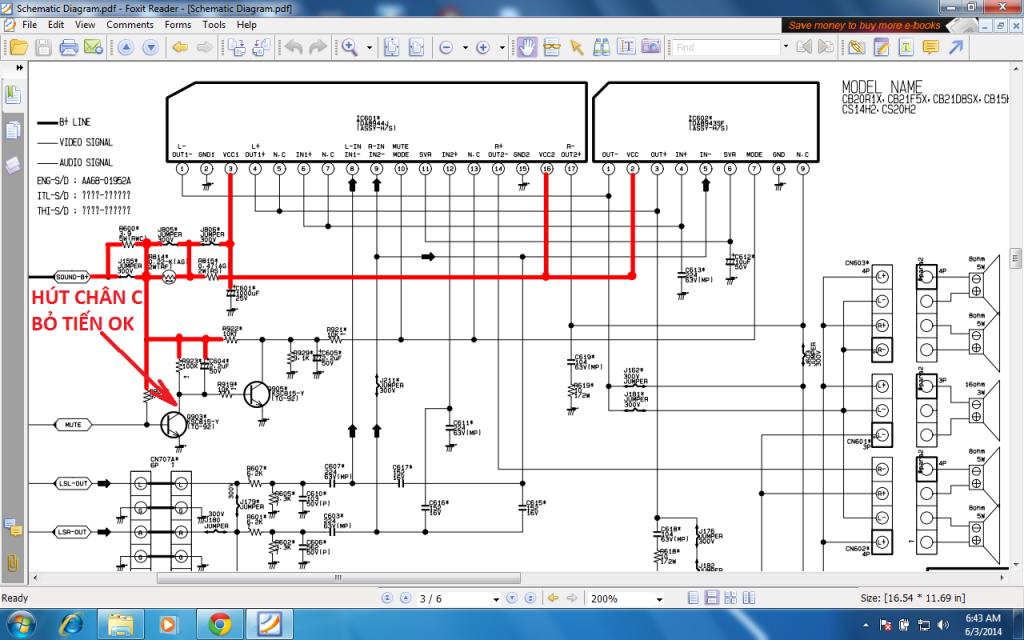This screenshot has width=1024, height=640.
Task: Expand the 200% zoom level dropdown
Action: coord(662,599)
